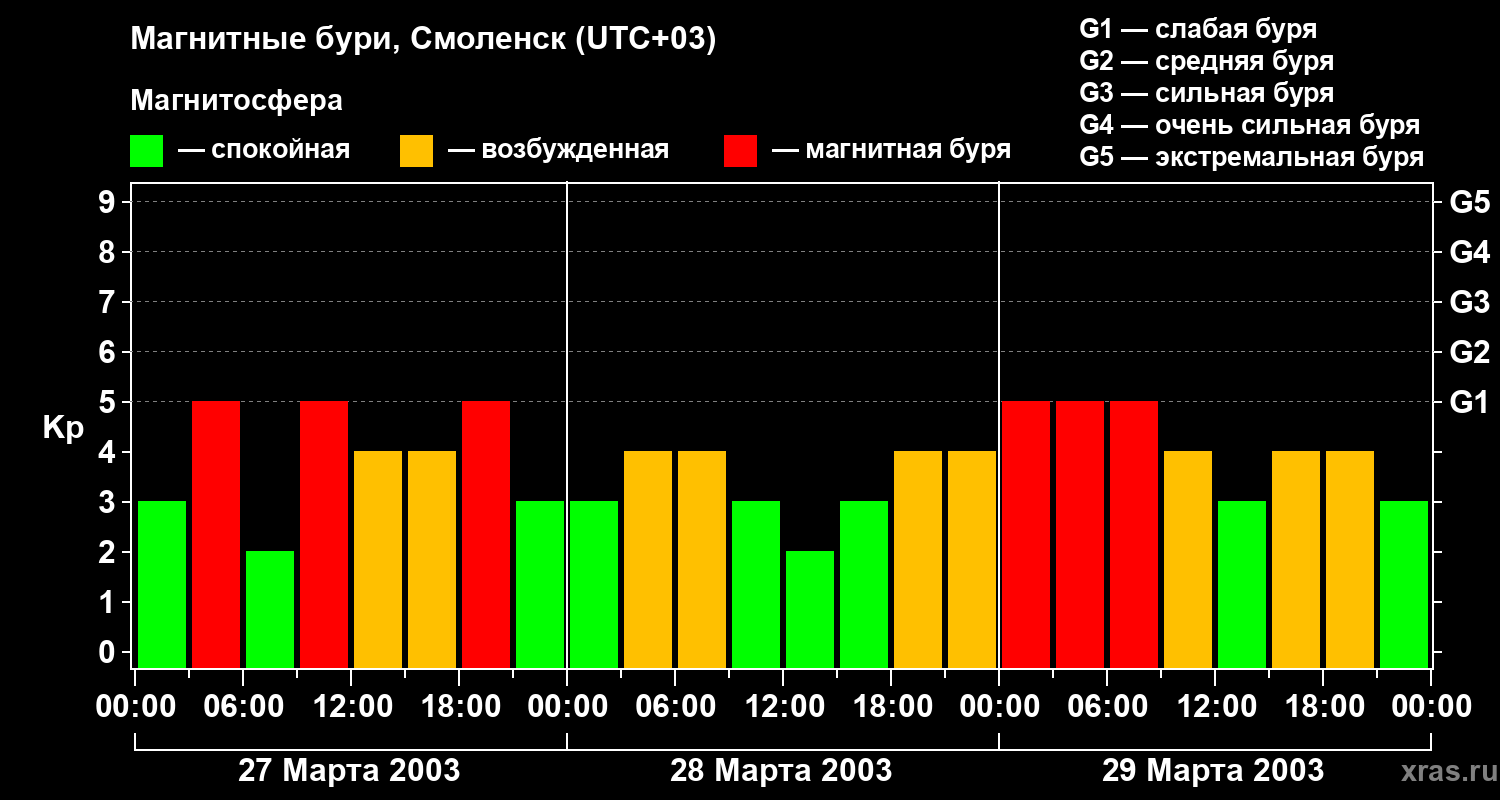Image resolution: width=1500 pixels, height=800 pixels.
Task: Click 29 March 15:00–18:00 yellow bar
Action: click(x=1296, y=559)
